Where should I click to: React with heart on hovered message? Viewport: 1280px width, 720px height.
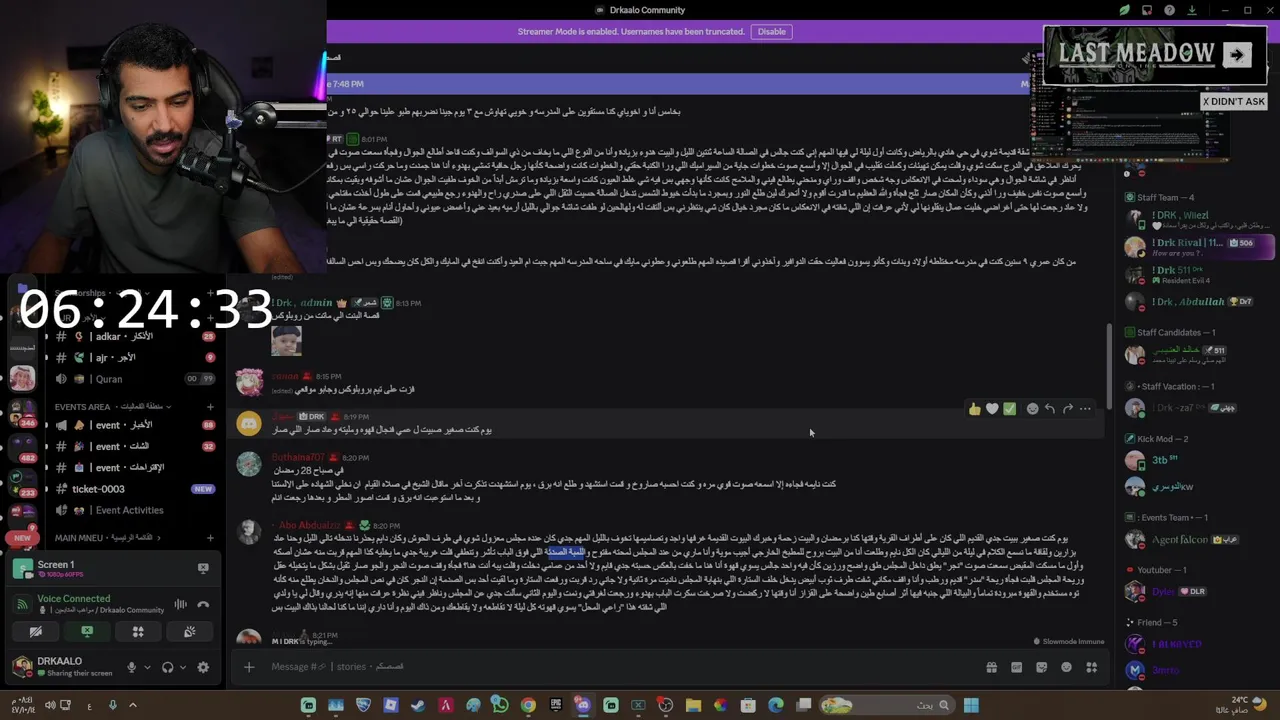[992, 409]
